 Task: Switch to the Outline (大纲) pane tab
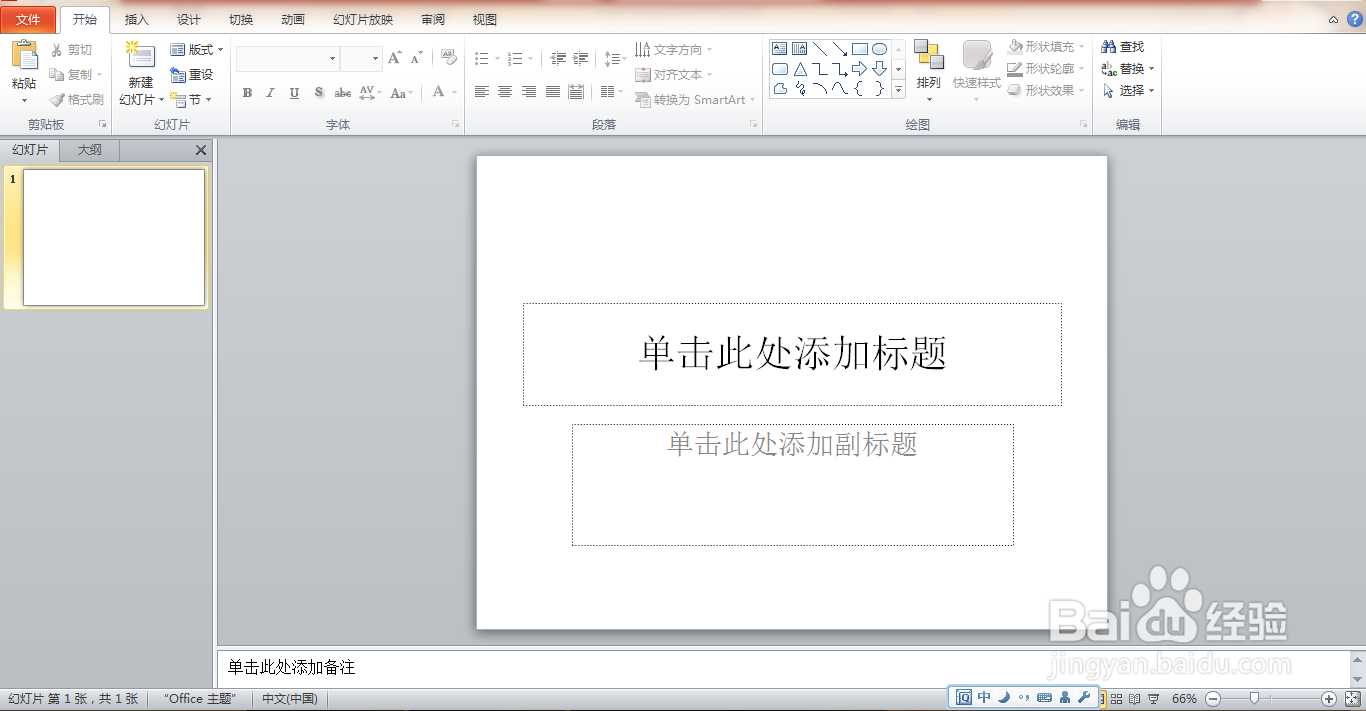(90, 150)
